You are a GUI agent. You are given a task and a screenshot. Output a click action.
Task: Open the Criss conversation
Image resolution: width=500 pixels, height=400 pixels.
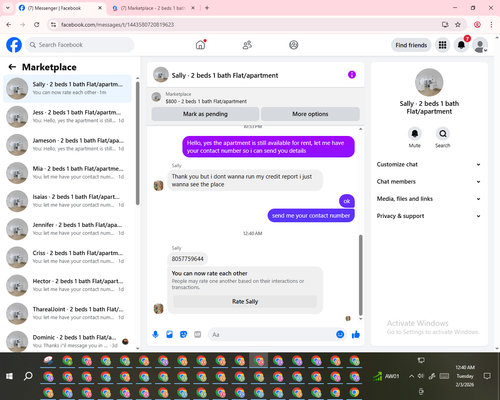[x=67, y=257]
